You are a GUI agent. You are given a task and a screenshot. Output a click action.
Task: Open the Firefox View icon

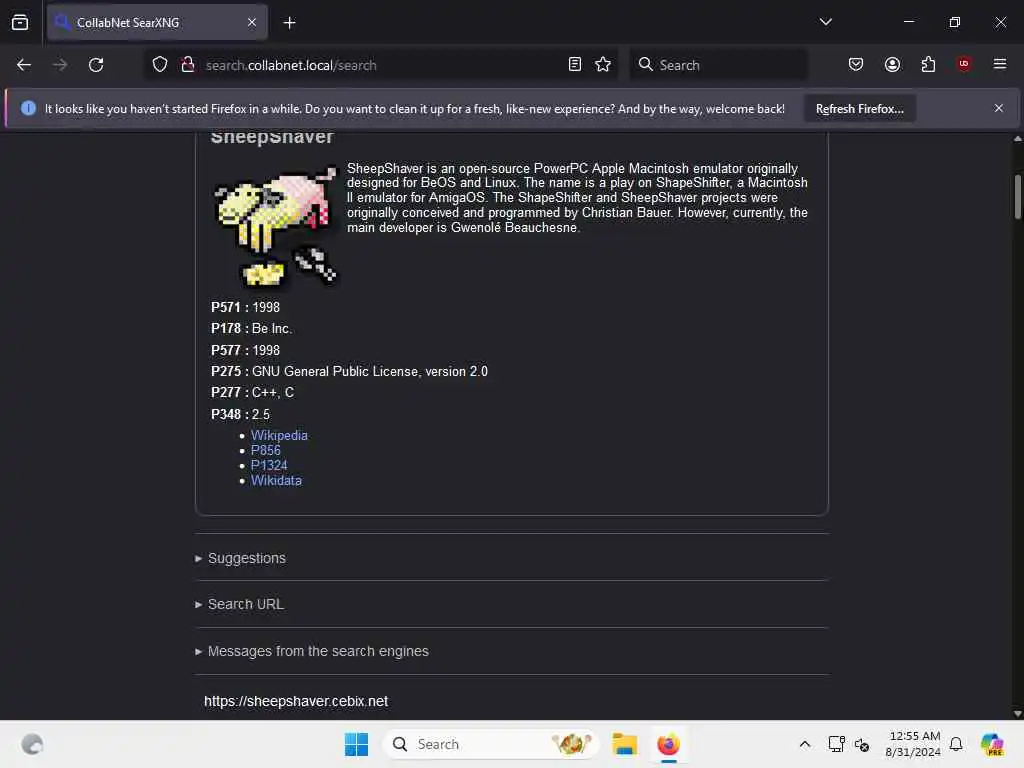click(x=20, y=22)
